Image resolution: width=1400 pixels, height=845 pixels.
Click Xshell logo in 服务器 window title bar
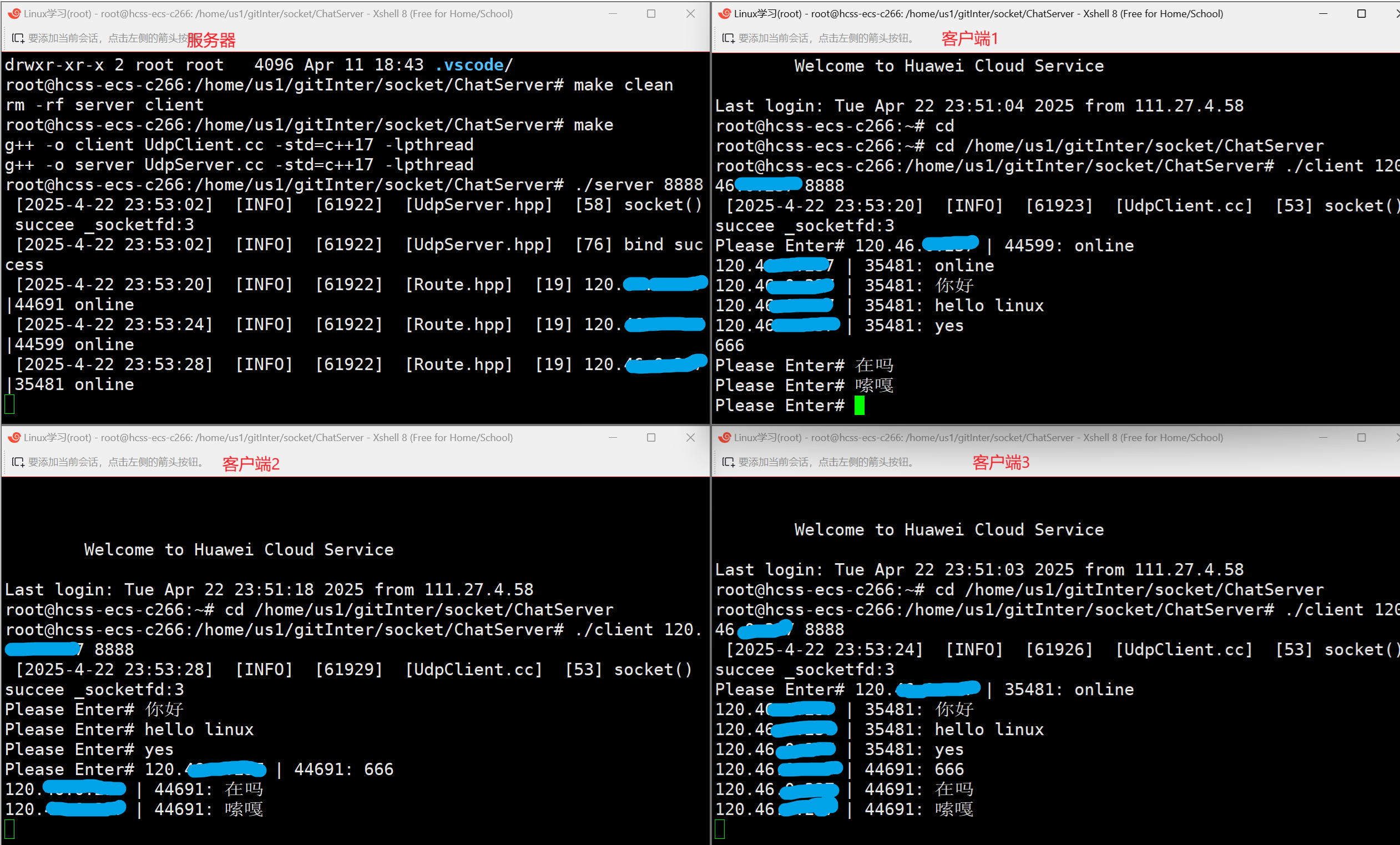pos(14,14)
